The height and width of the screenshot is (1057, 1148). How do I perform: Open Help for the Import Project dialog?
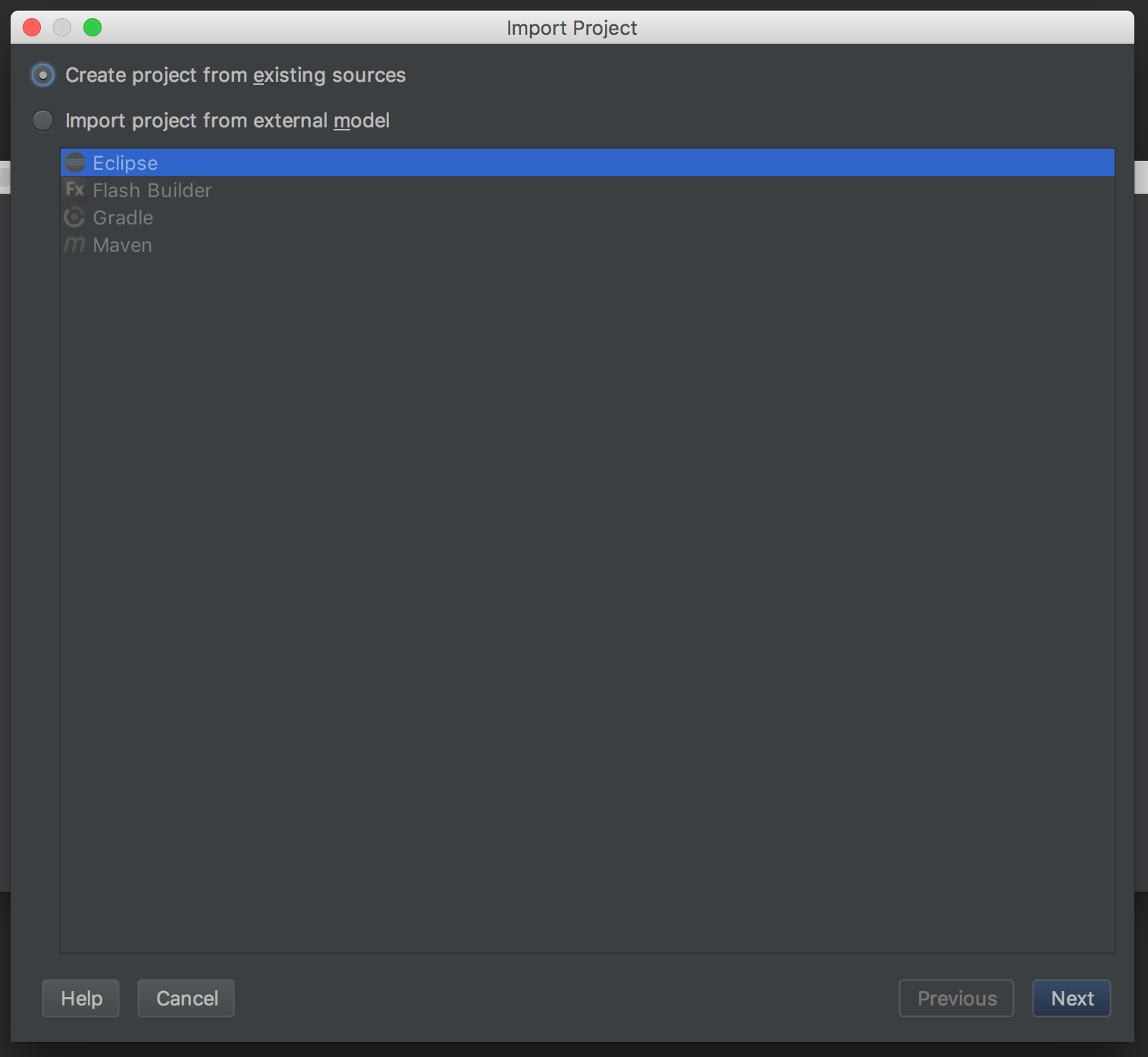coord(81,998)
